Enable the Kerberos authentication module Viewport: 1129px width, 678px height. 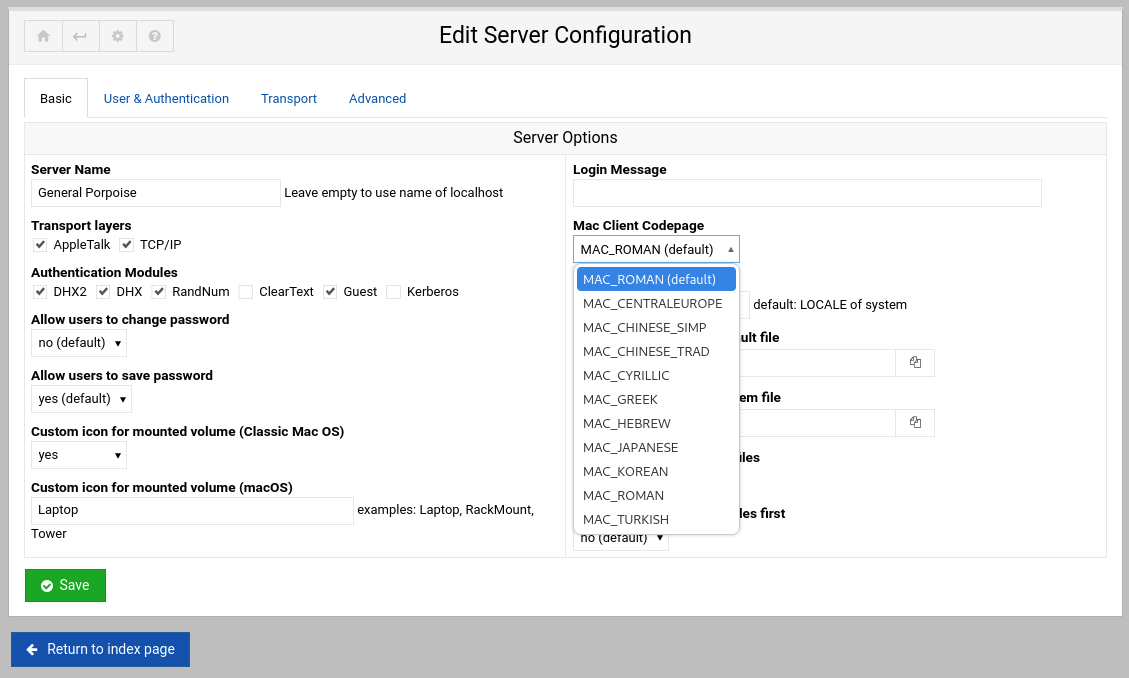click(x=394, y=291)
